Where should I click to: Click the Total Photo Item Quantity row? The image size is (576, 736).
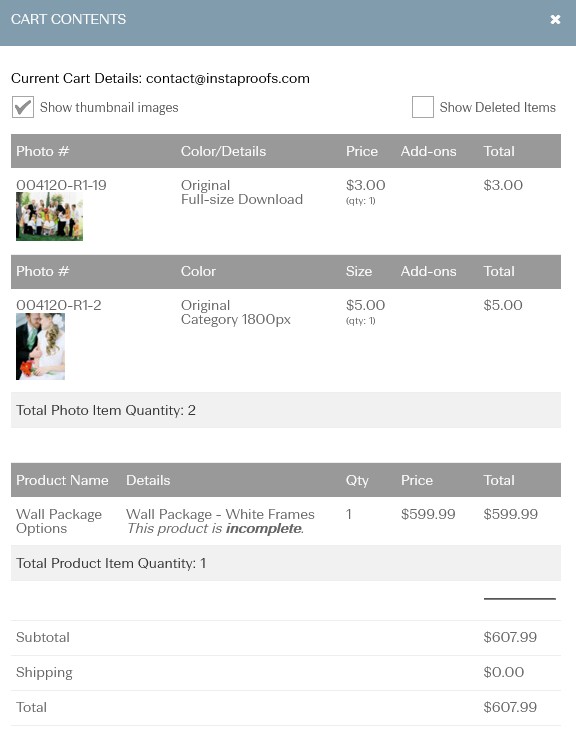coord(286,410)
